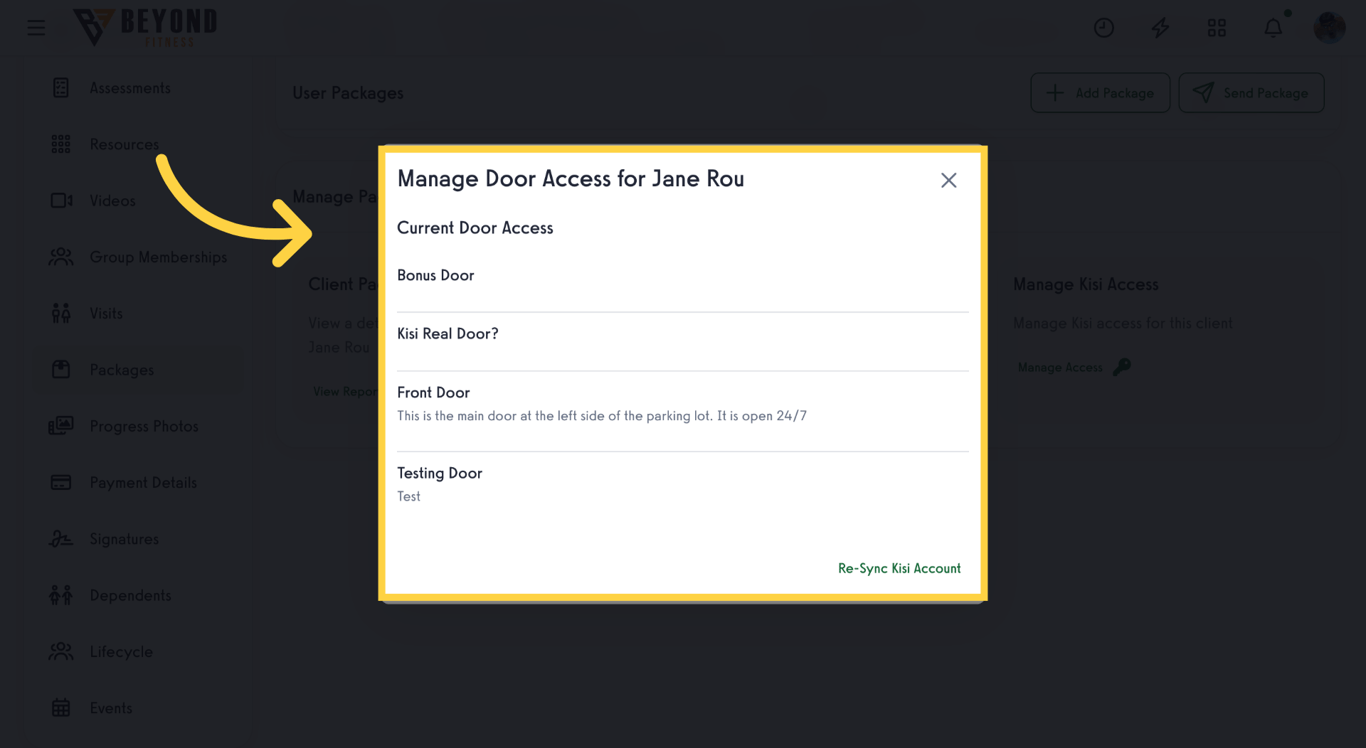The height and width of the screenshot is (748, 1366).
Task: Open the hamburger menu icon
Action: 36,28
